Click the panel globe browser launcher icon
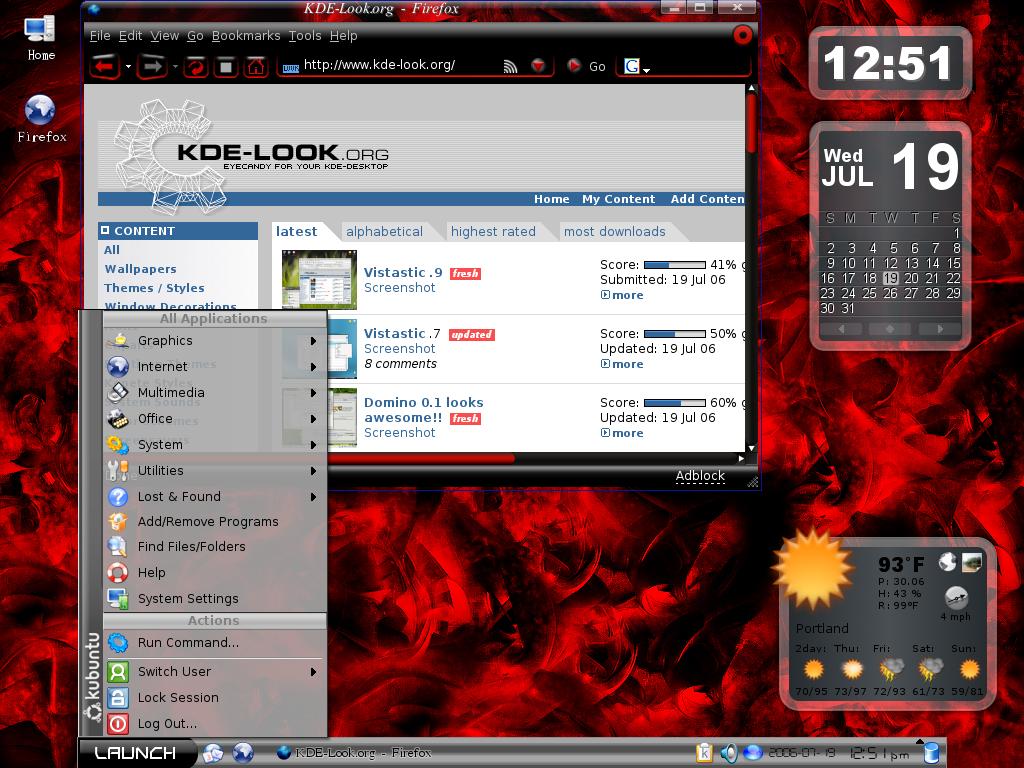The width and height of the screenshot is (1024, 768). pos(243,753)
